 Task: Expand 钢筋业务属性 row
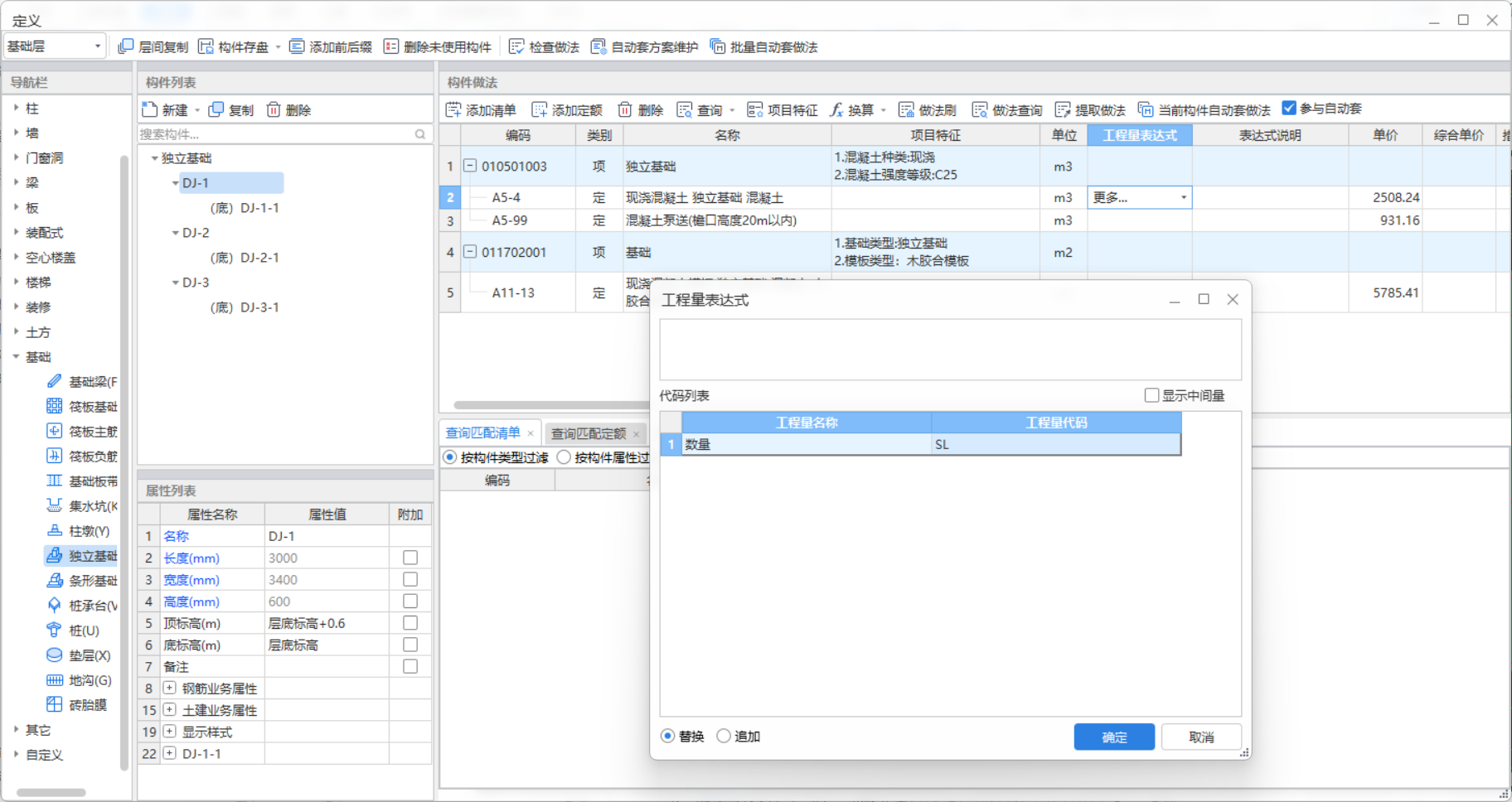pyautogui.click(x=169, y=688)
